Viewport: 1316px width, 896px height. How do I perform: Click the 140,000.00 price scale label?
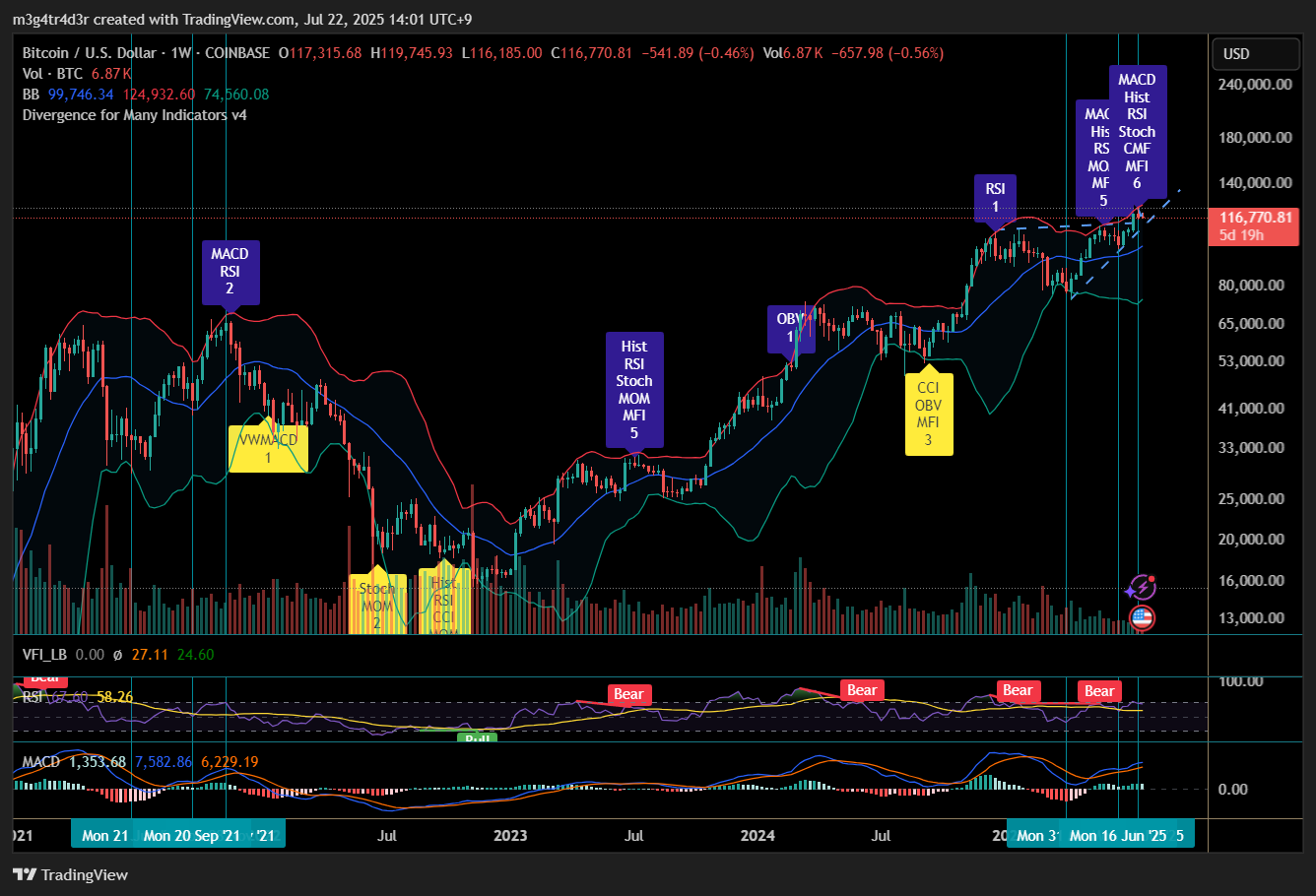[x=1255, y=183]
